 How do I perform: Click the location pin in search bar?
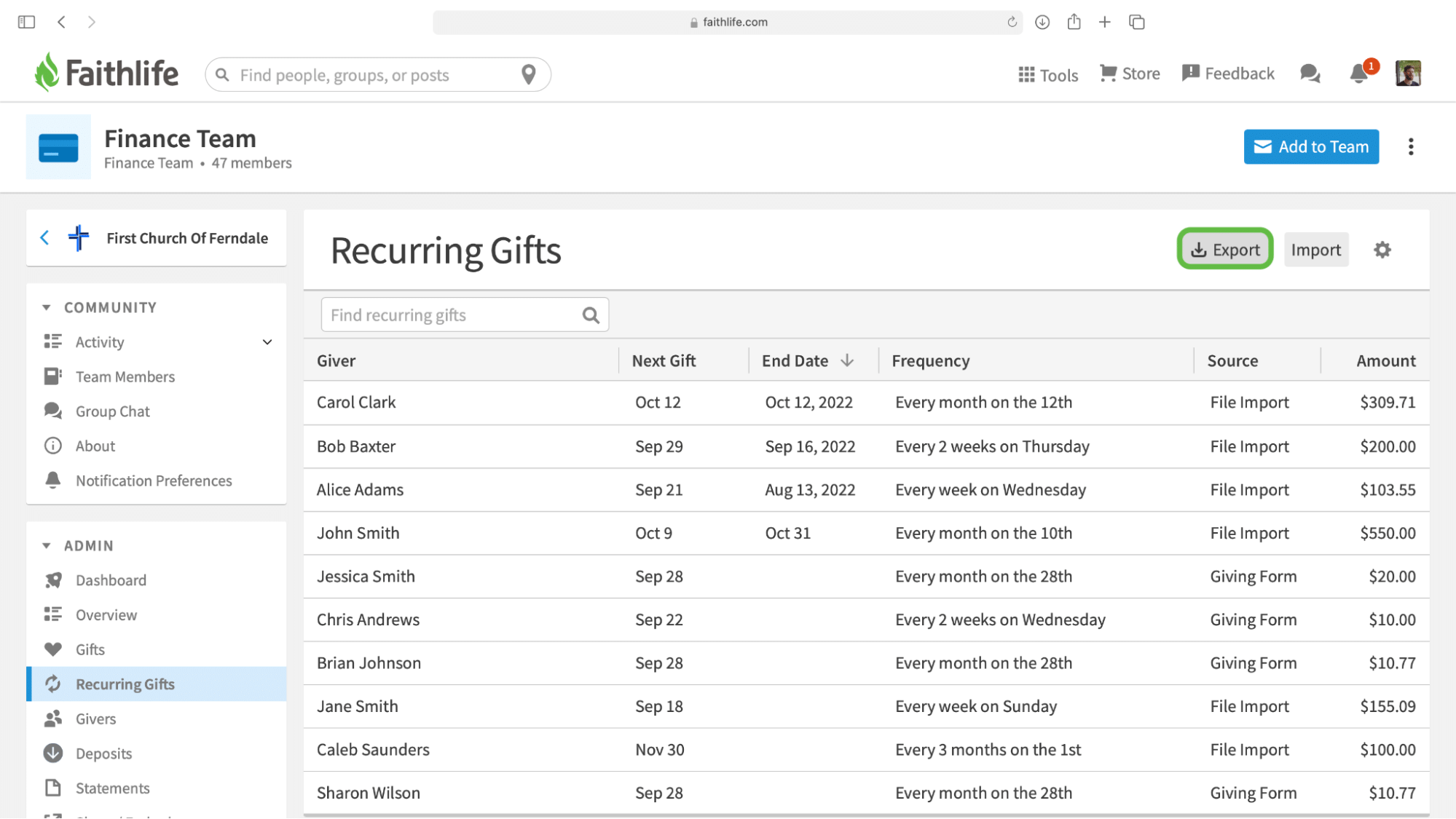529,74
